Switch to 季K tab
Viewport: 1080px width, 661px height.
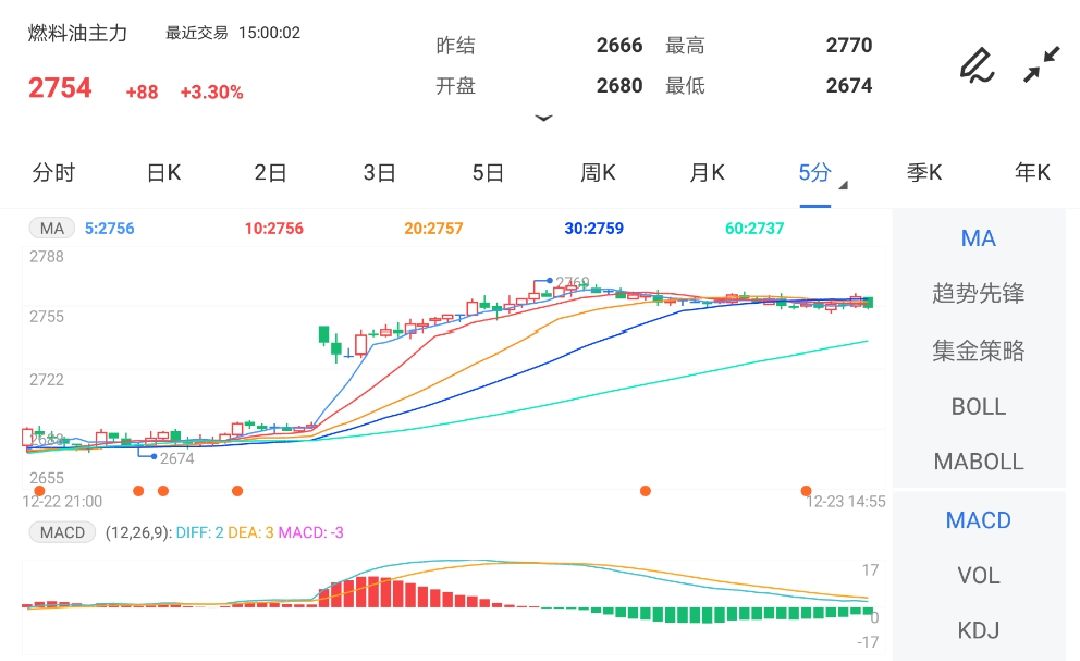coord(924,173)
